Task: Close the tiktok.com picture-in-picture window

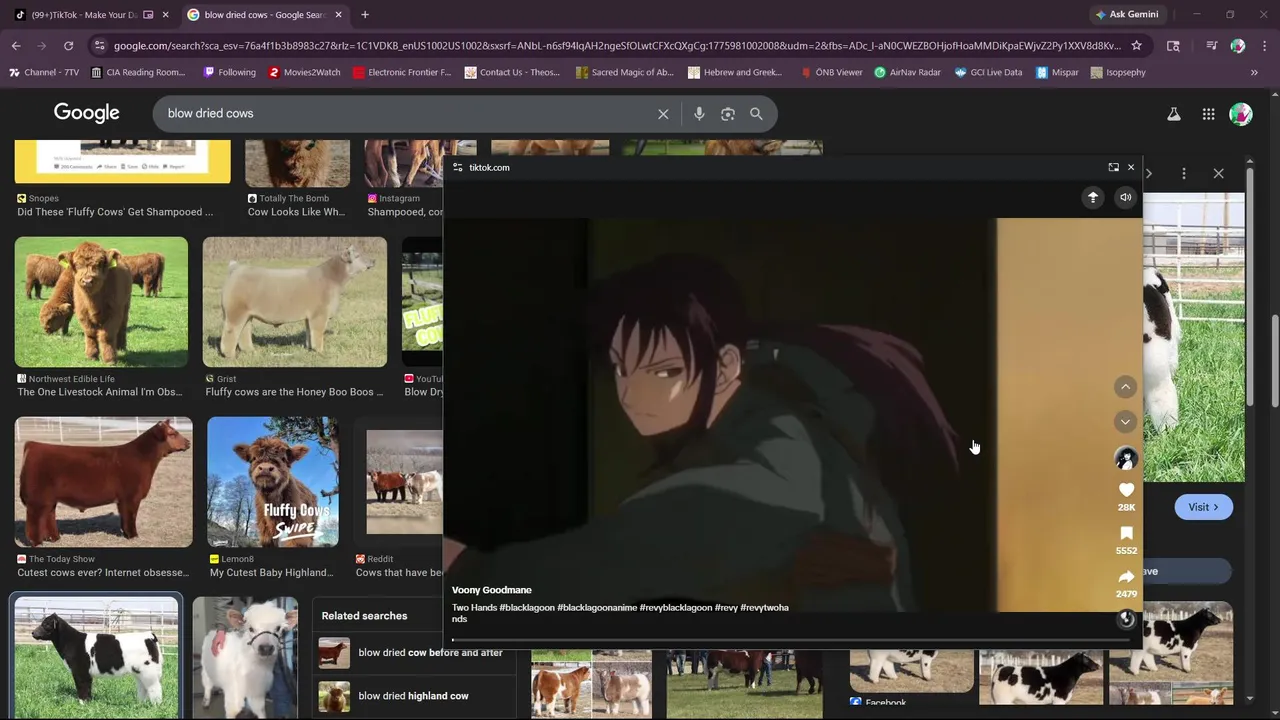Action: click(x=1131, y=167)
